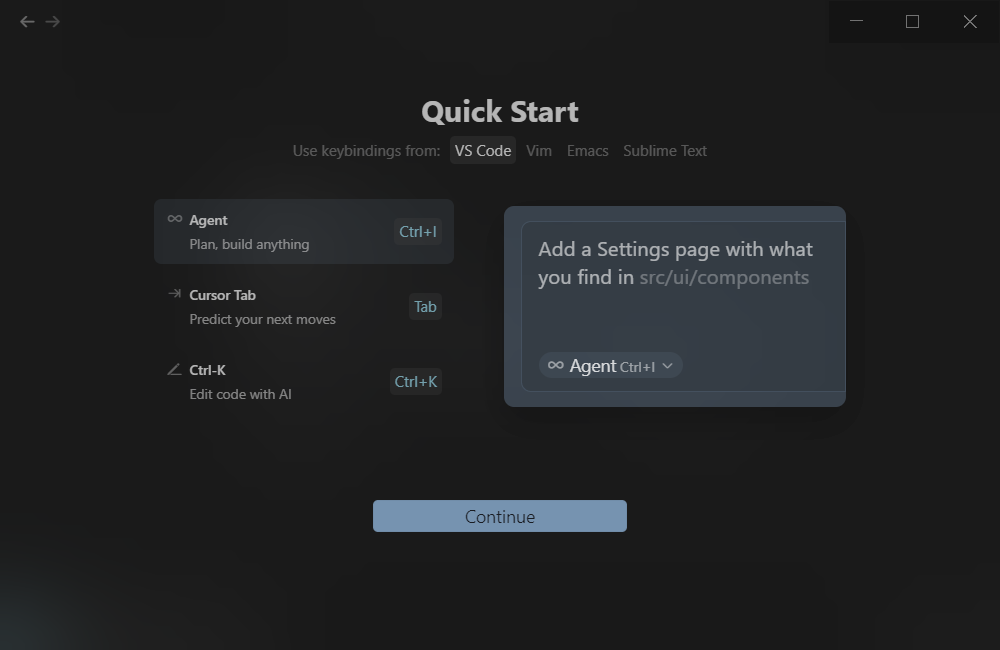Screen dimensions: 1000x650
Task: Click the 'Use keybindings from:' label
Action: (x=366, y=151)
